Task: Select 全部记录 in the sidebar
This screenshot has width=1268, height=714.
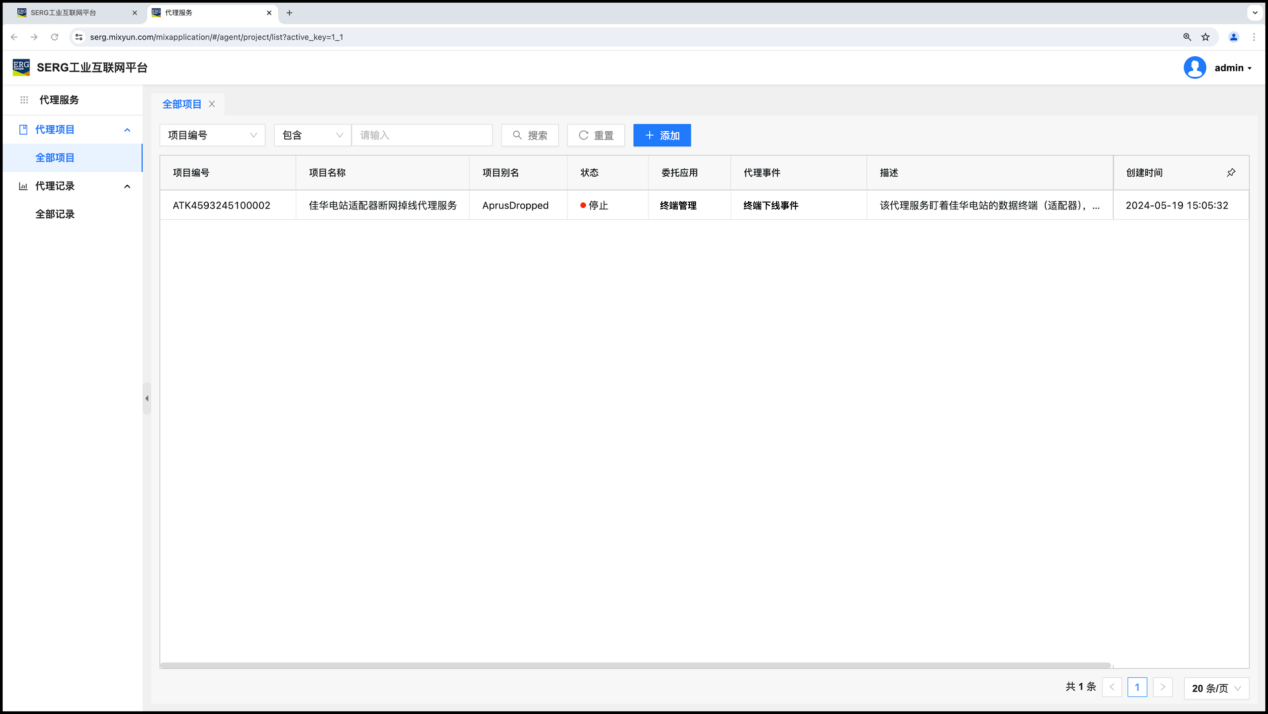Action: tap(55, 214)
